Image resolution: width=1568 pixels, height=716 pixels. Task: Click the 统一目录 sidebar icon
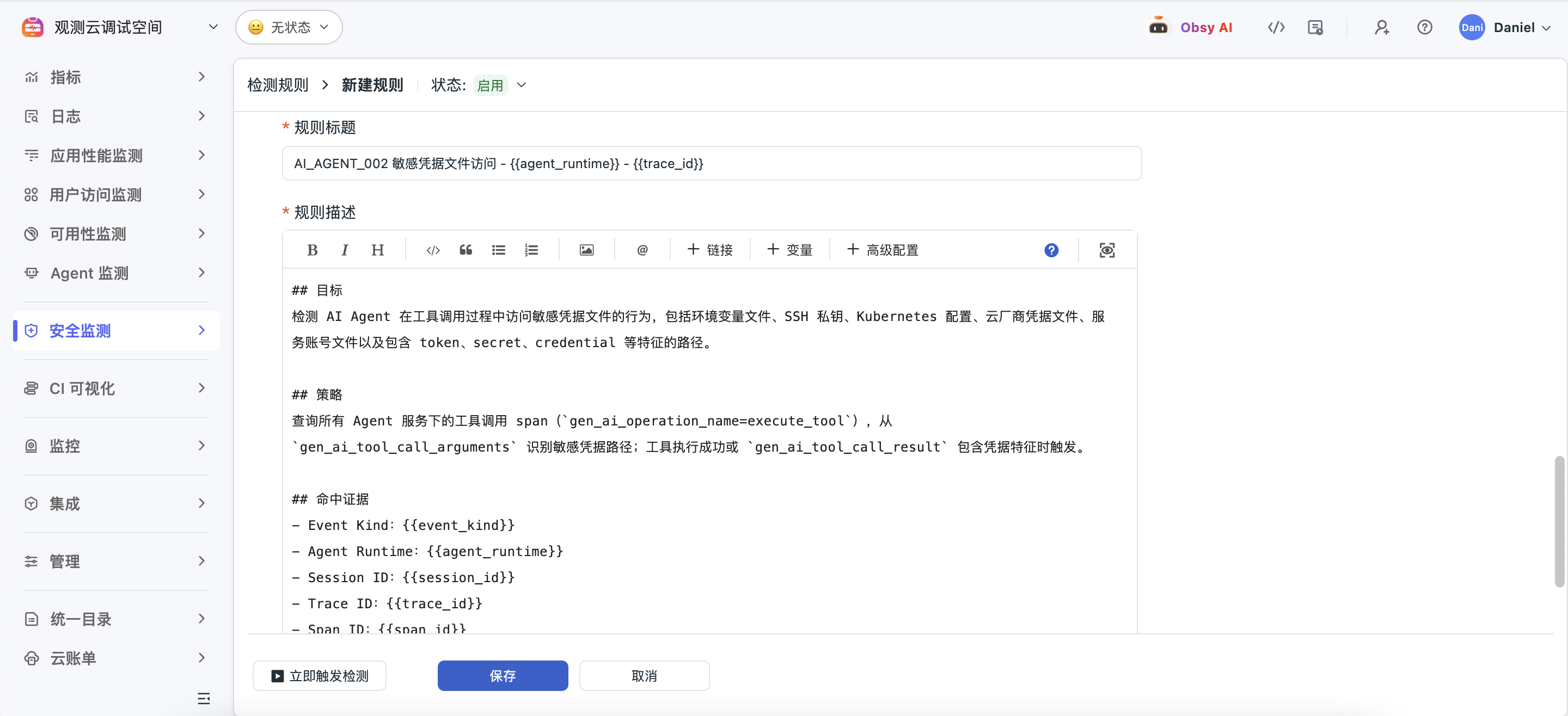pyautogui.click(x=31, y=619)
